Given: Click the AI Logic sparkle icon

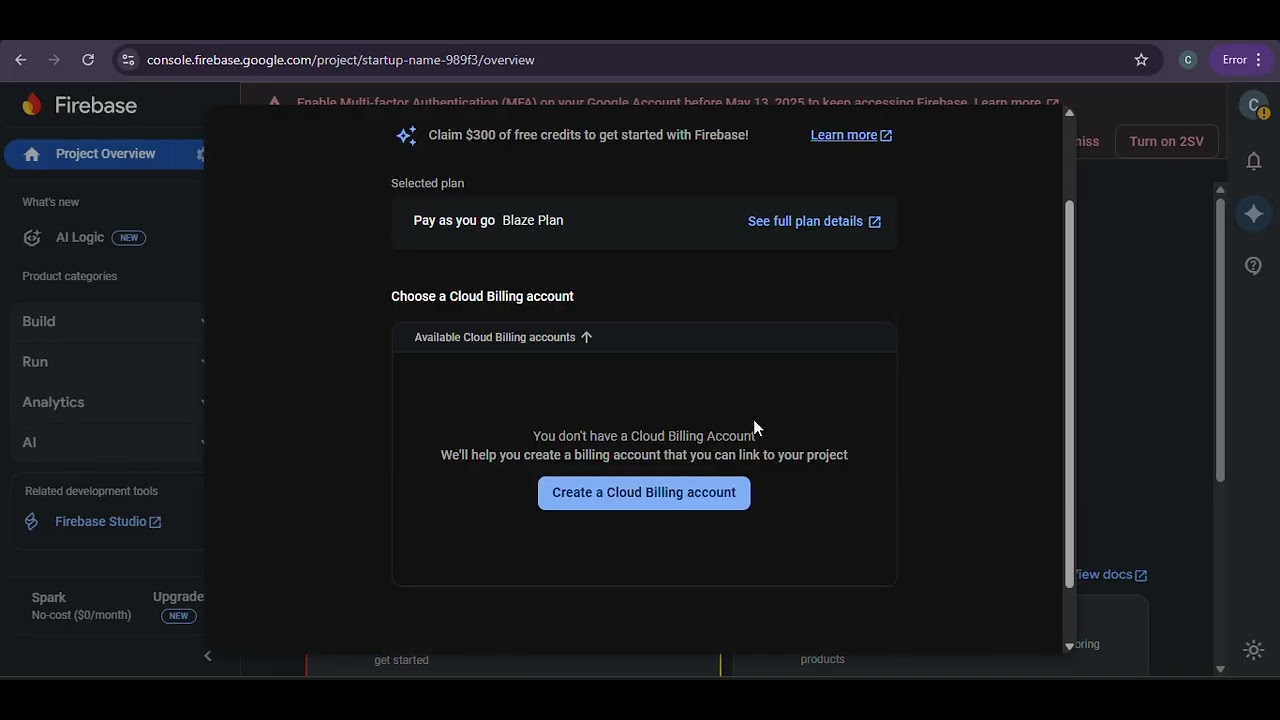Looking at the screenshot, I should click(x=32, y=237).
